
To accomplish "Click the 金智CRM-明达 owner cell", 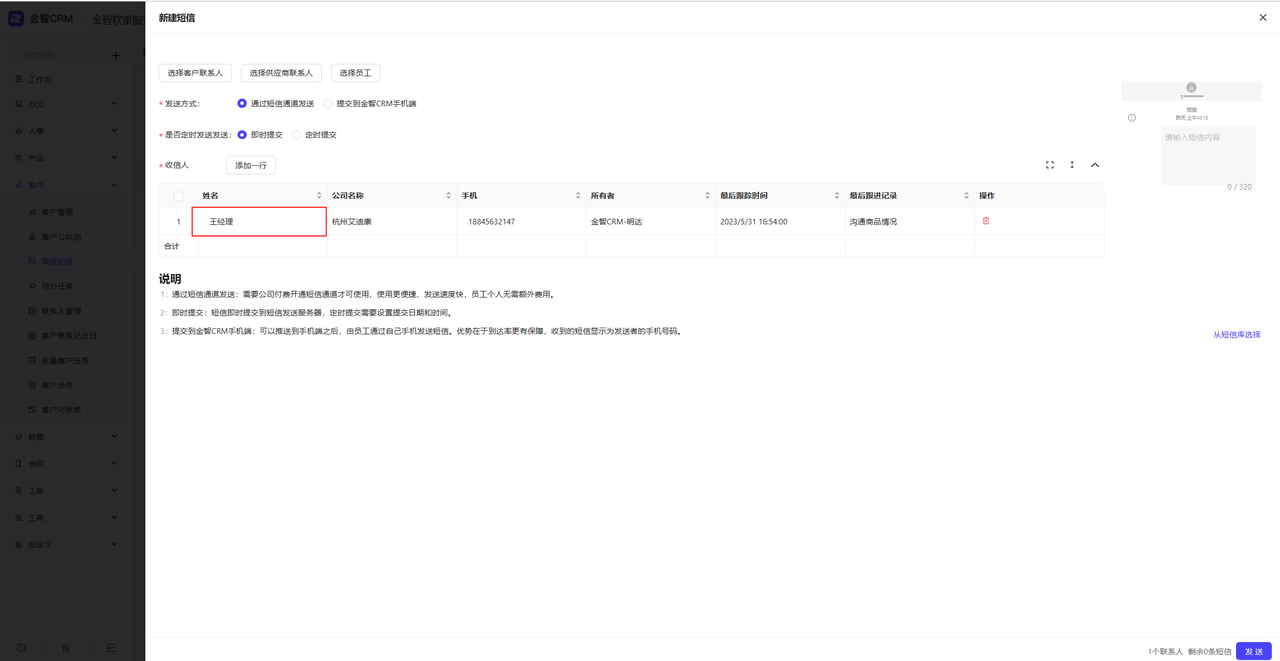I will (x=651, y=221).
